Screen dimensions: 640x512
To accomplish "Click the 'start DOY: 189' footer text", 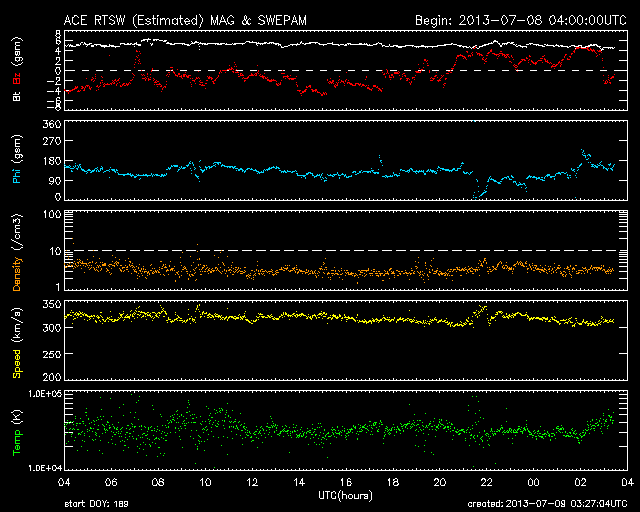I will click(x=96, y=504).
